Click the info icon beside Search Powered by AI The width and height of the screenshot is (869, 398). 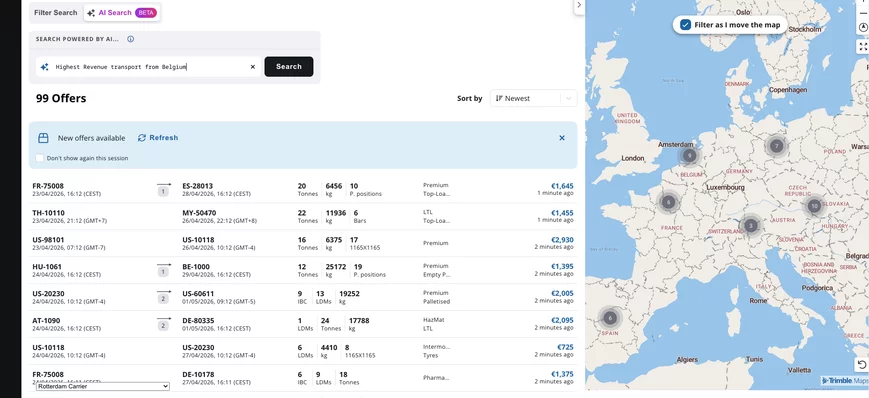(x=130, y=39)
